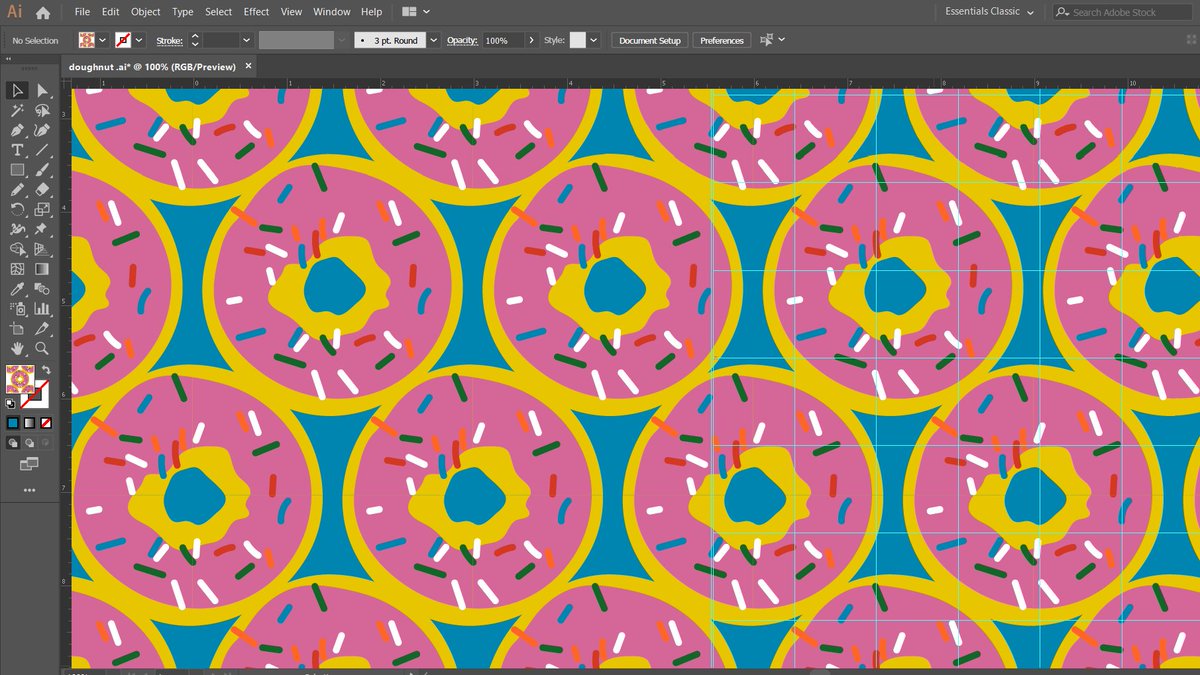Click the Opacity panel link
This screenshot has width=1200, height=675.
(462, 41)
